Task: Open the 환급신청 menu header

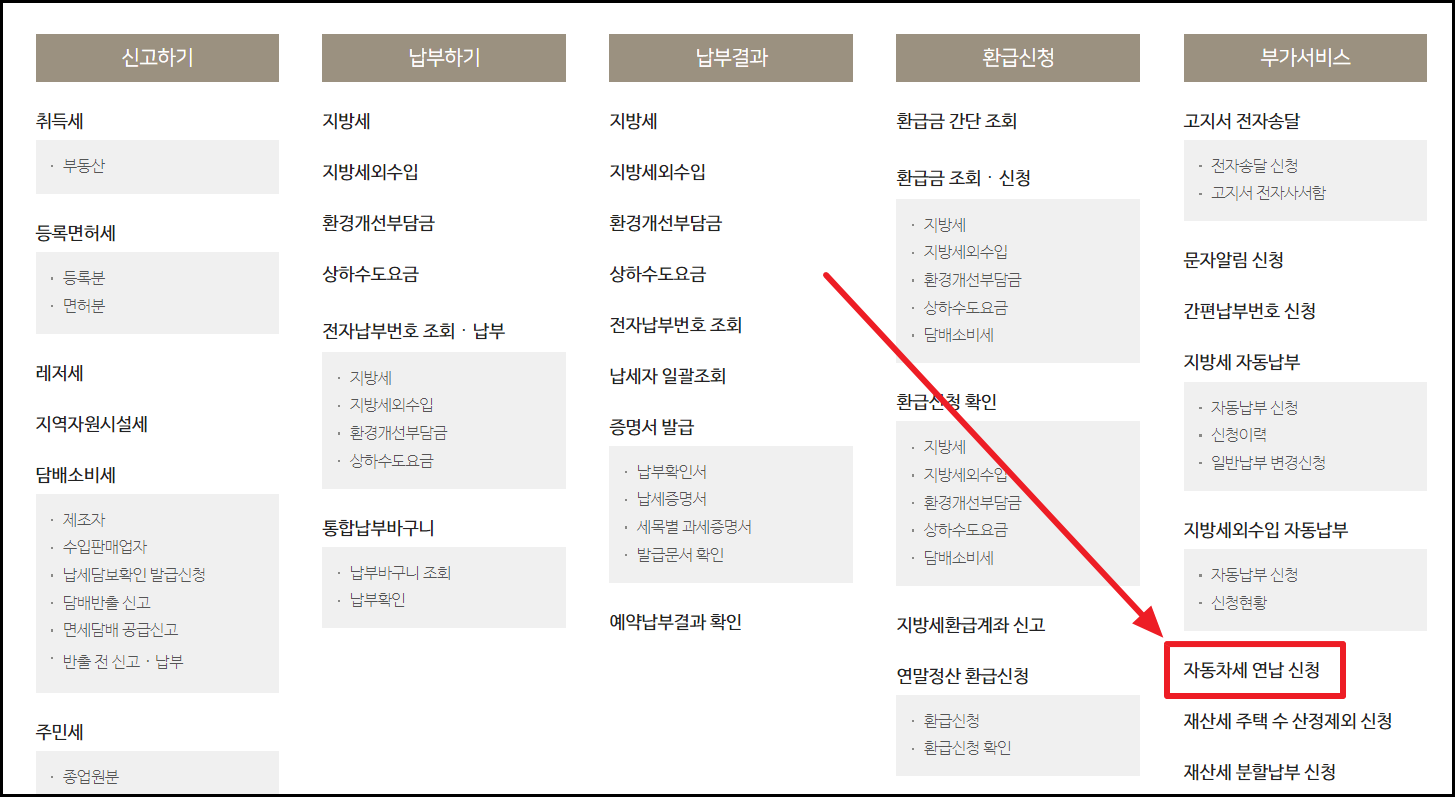Action: pos(1018,58)
